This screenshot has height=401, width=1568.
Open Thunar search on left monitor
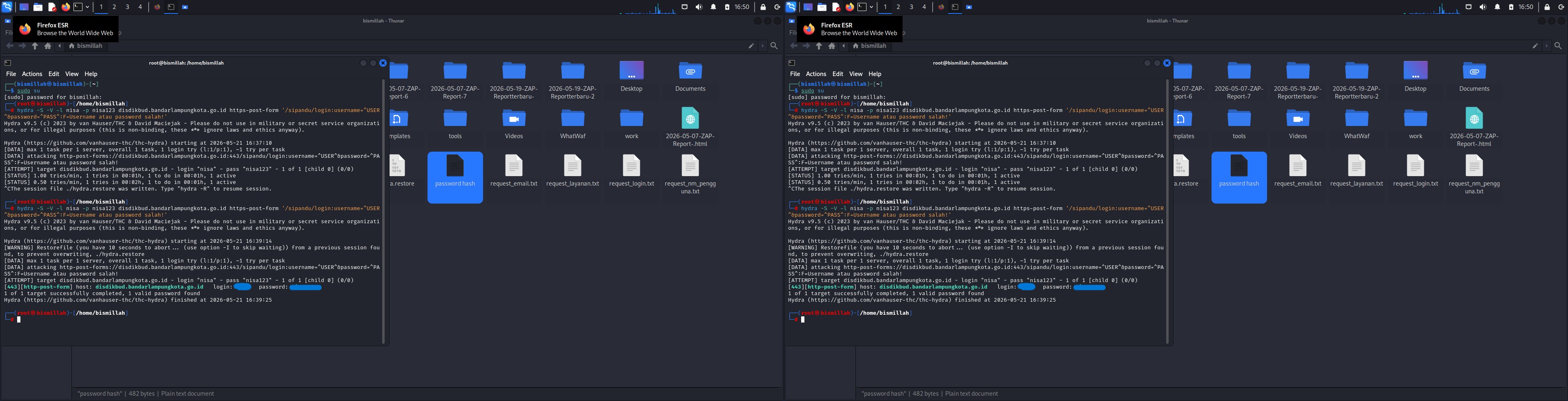pyautogui.click(x=774, y=46)
